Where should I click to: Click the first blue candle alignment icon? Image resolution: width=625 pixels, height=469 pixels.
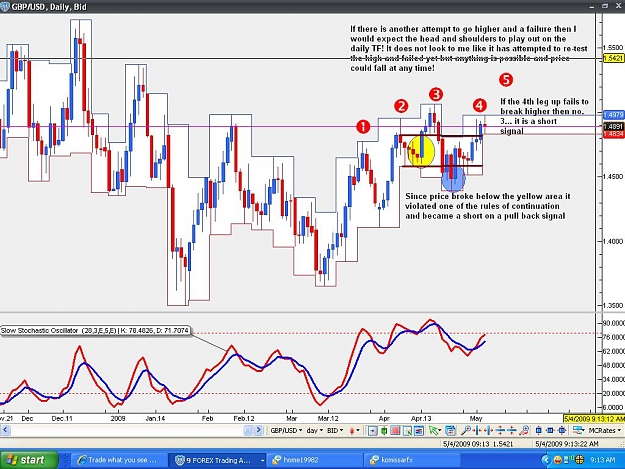[x=539, y=431]
